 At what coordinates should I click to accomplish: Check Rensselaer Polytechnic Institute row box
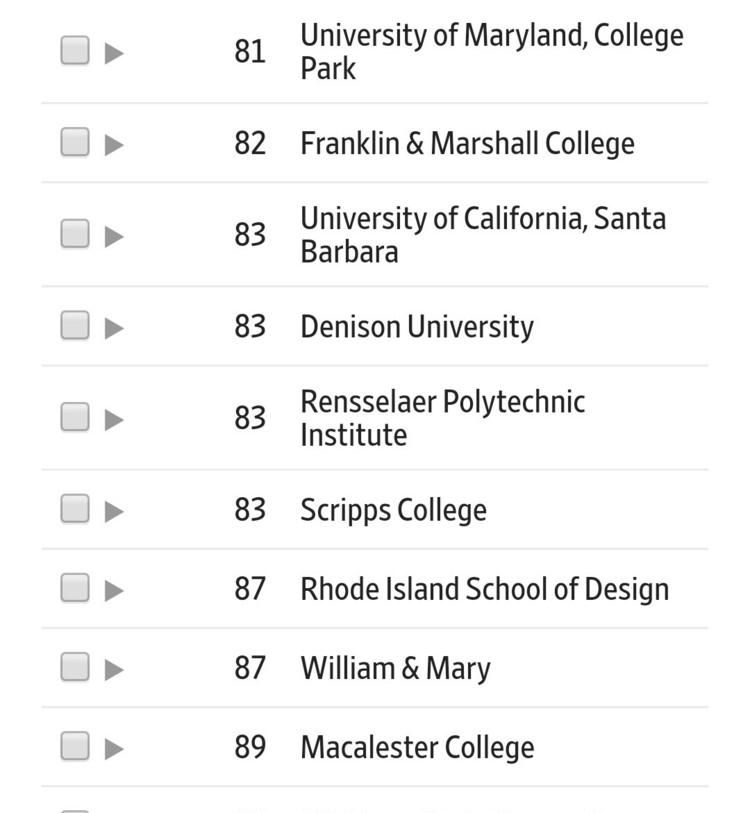[75, 417]
